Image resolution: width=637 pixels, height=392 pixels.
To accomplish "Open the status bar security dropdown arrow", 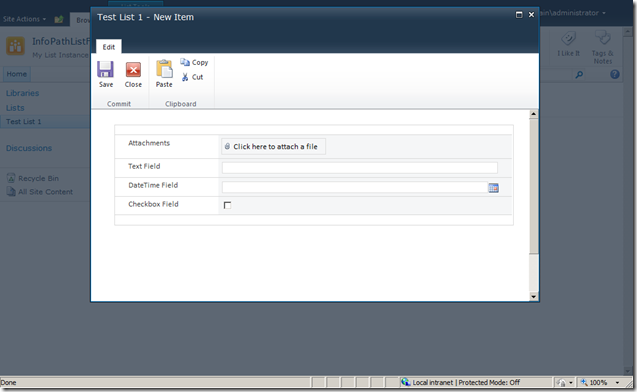I will click(570, 382).
